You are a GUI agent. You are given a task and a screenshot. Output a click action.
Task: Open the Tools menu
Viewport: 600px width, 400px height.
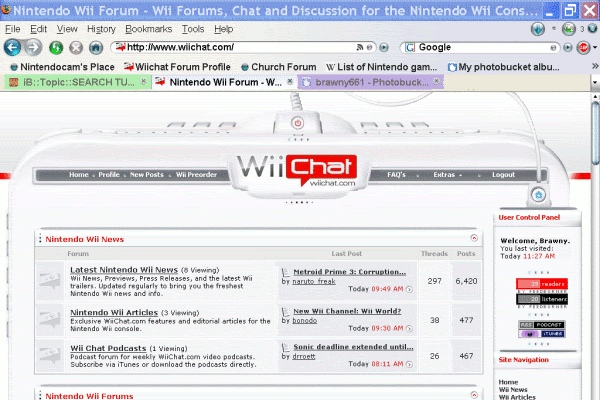(193, 29)
